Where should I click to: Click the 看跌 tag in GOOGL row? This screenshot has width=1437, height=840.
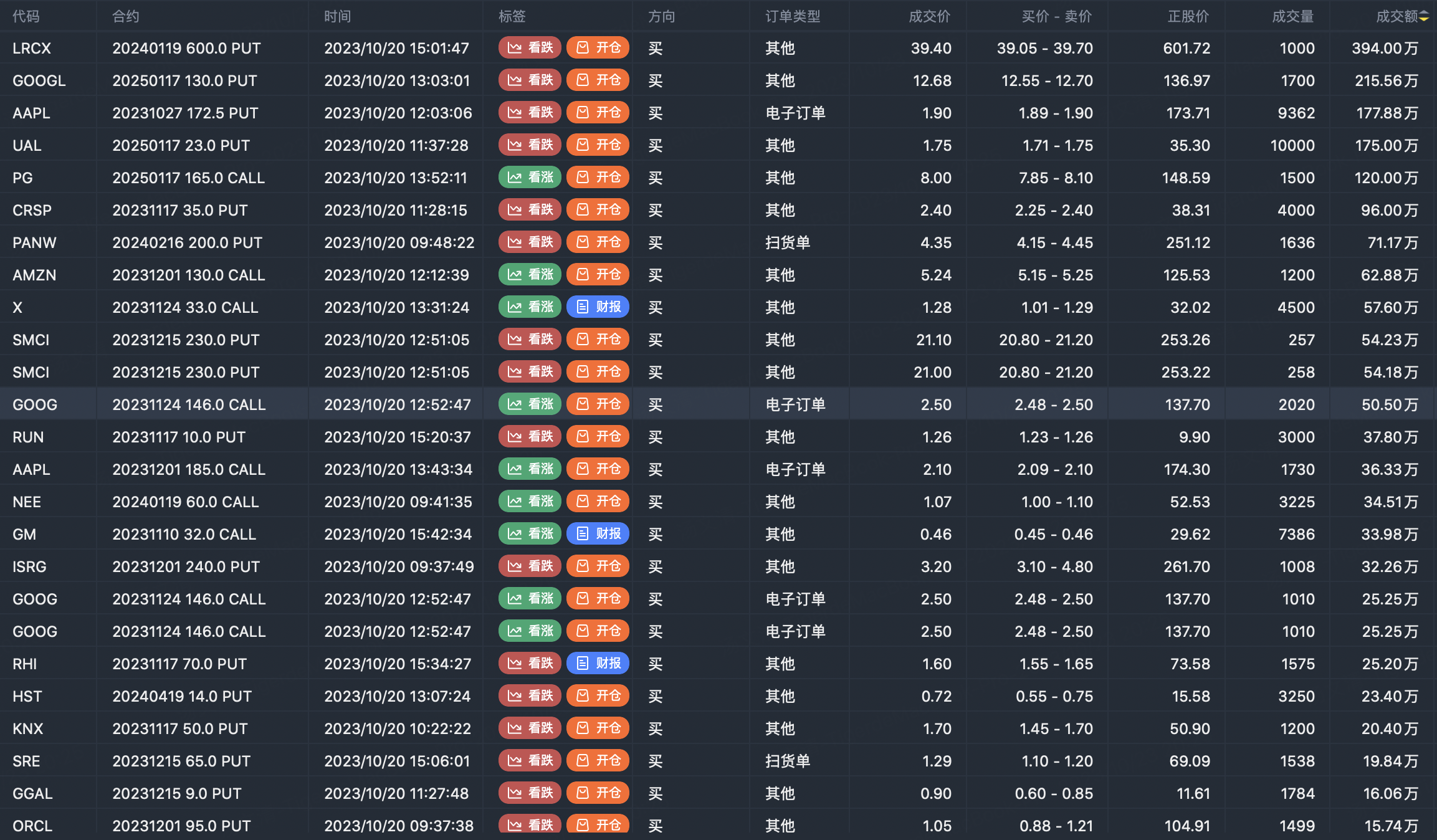[530, 80]
